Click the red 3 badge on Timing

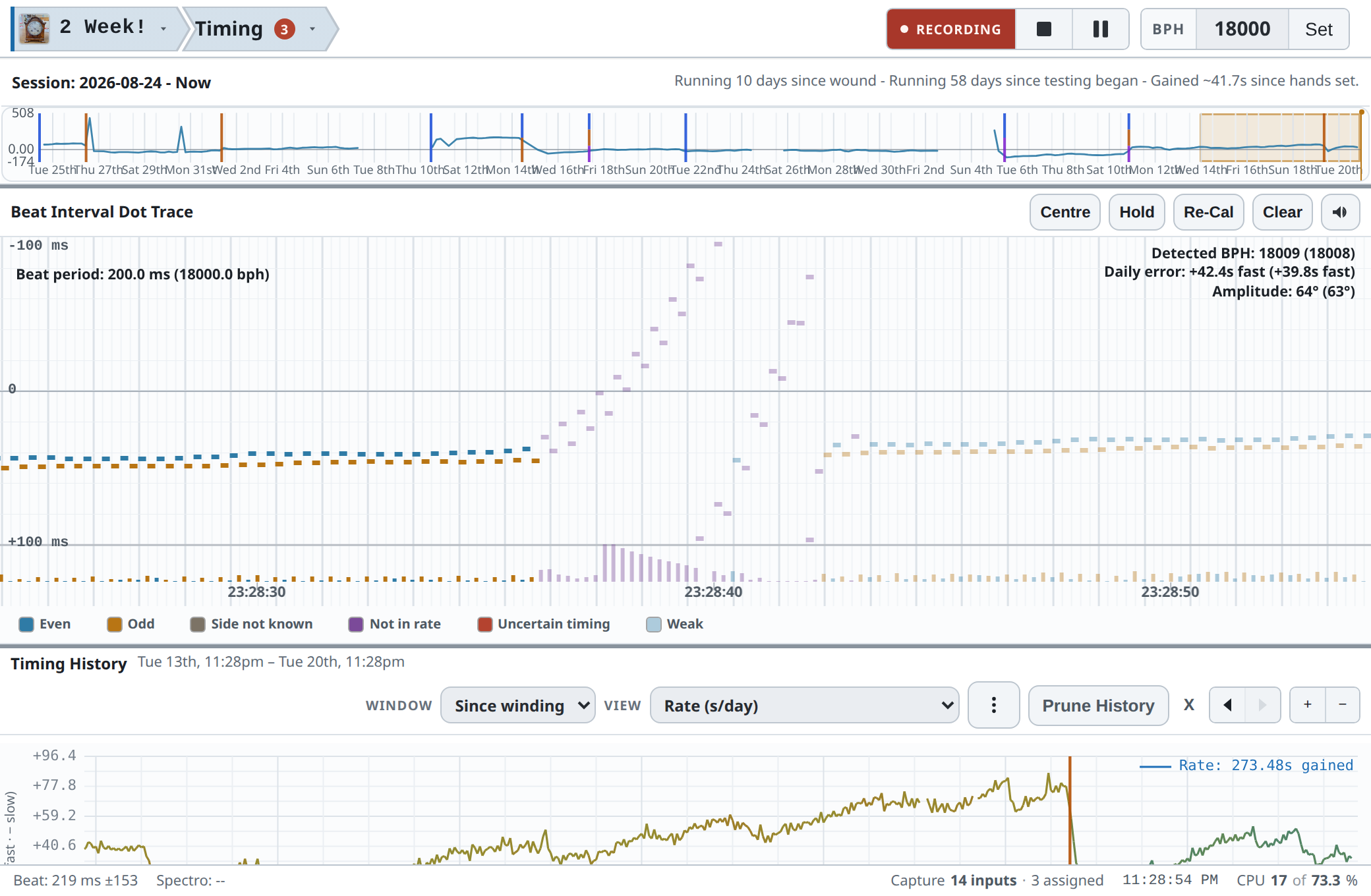[284, 29]
